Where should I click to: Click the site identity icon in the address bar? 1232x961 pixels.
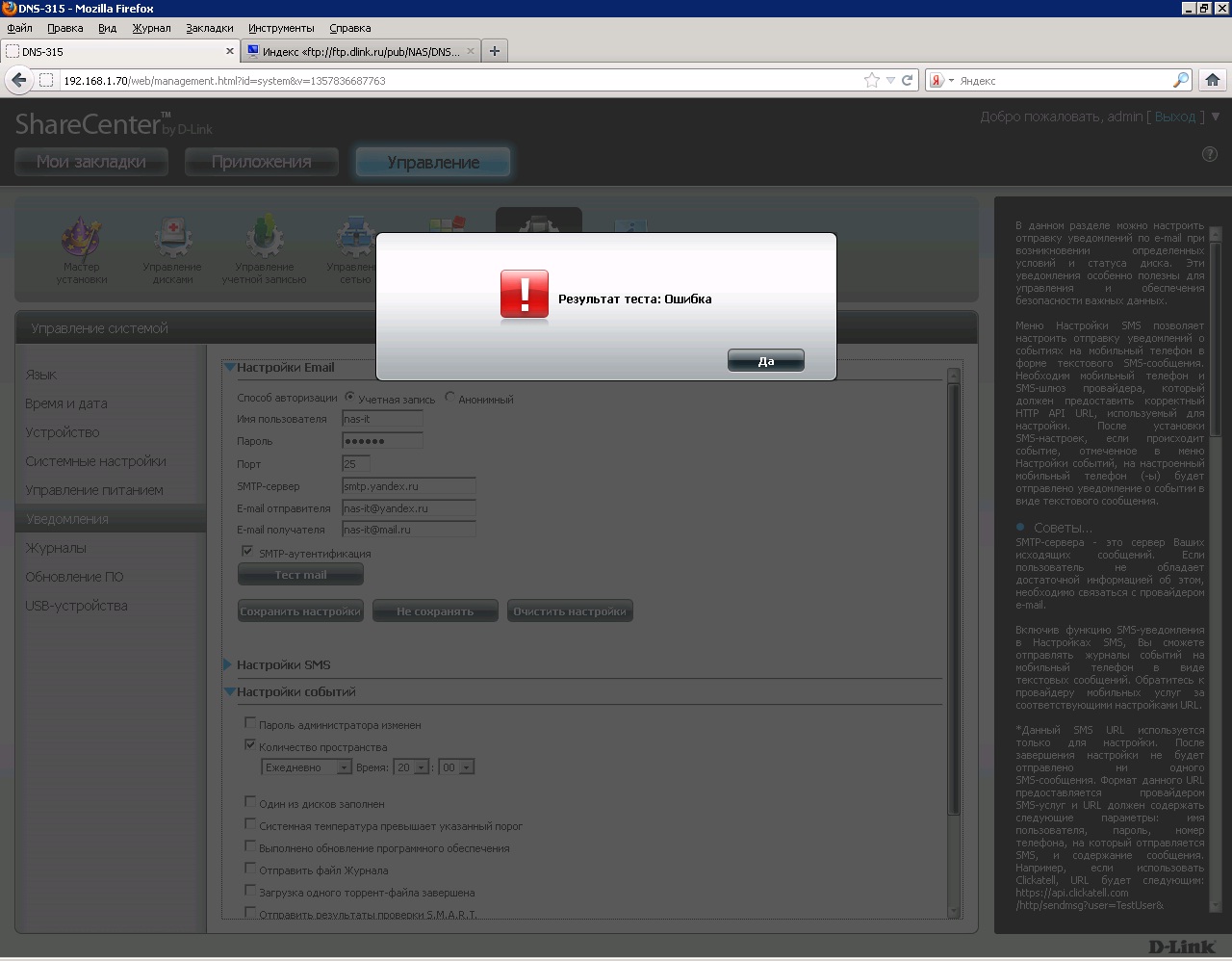pyautogui.click(x=46, y=81)
